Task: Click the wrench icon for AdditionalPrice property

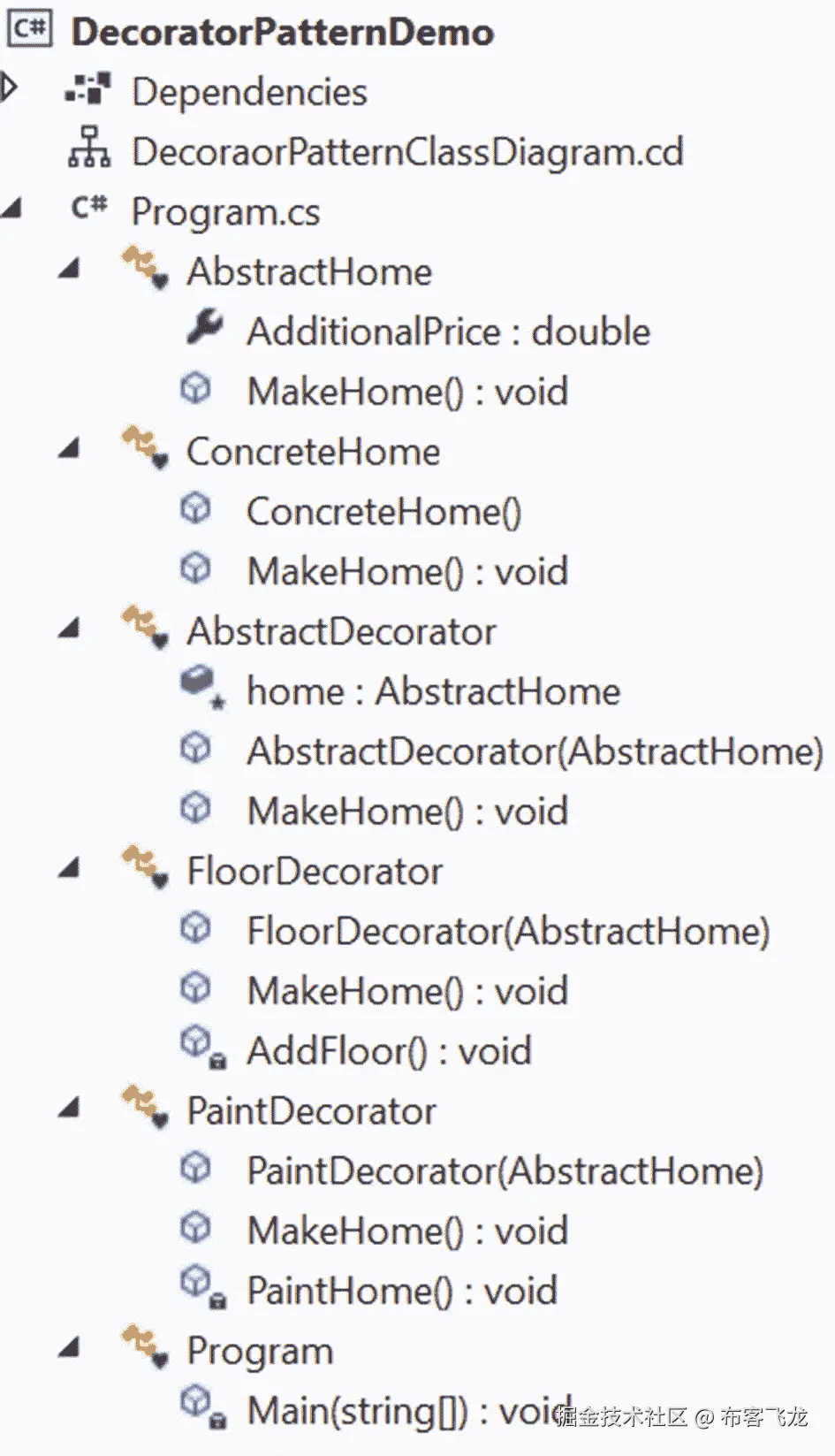Action: coord(205,329)
